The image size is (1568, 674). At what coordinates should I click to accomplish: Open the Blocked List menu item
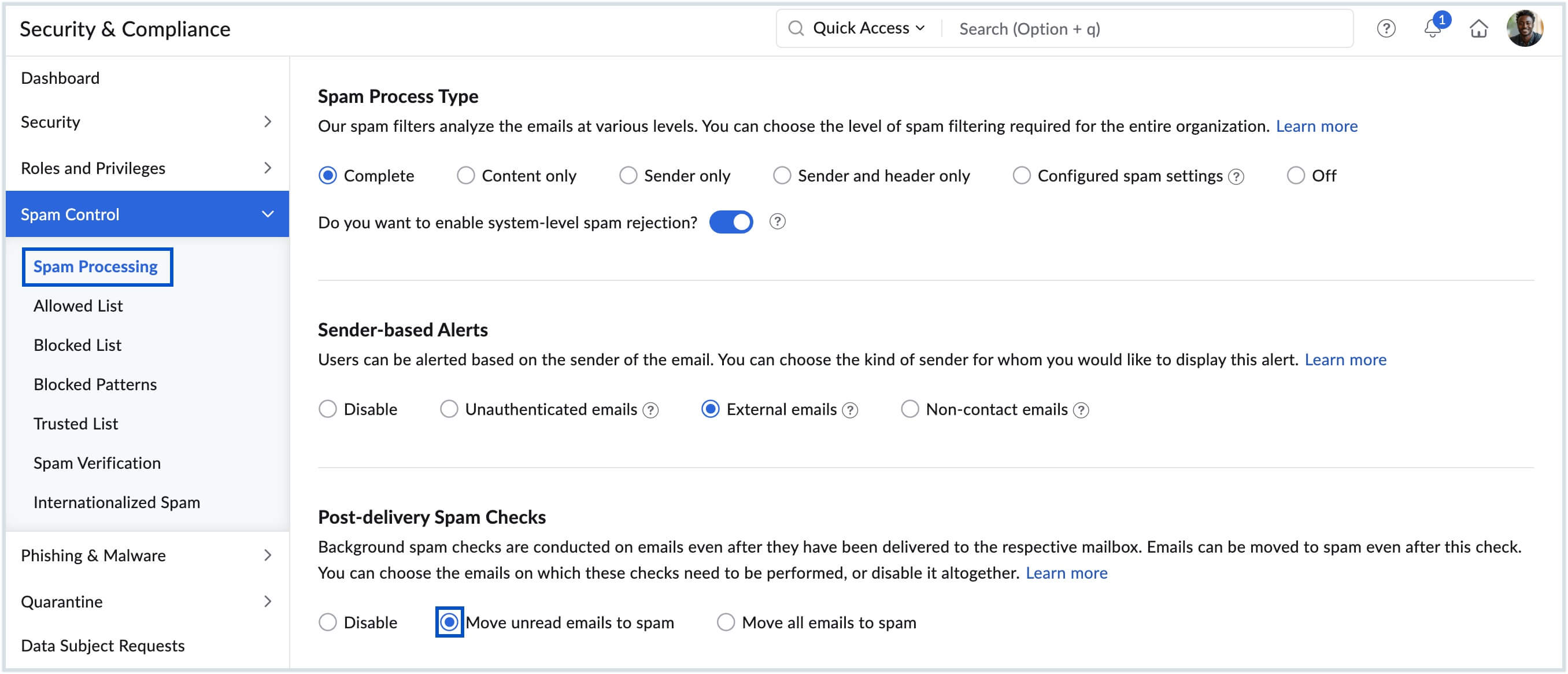coord(77,345)
